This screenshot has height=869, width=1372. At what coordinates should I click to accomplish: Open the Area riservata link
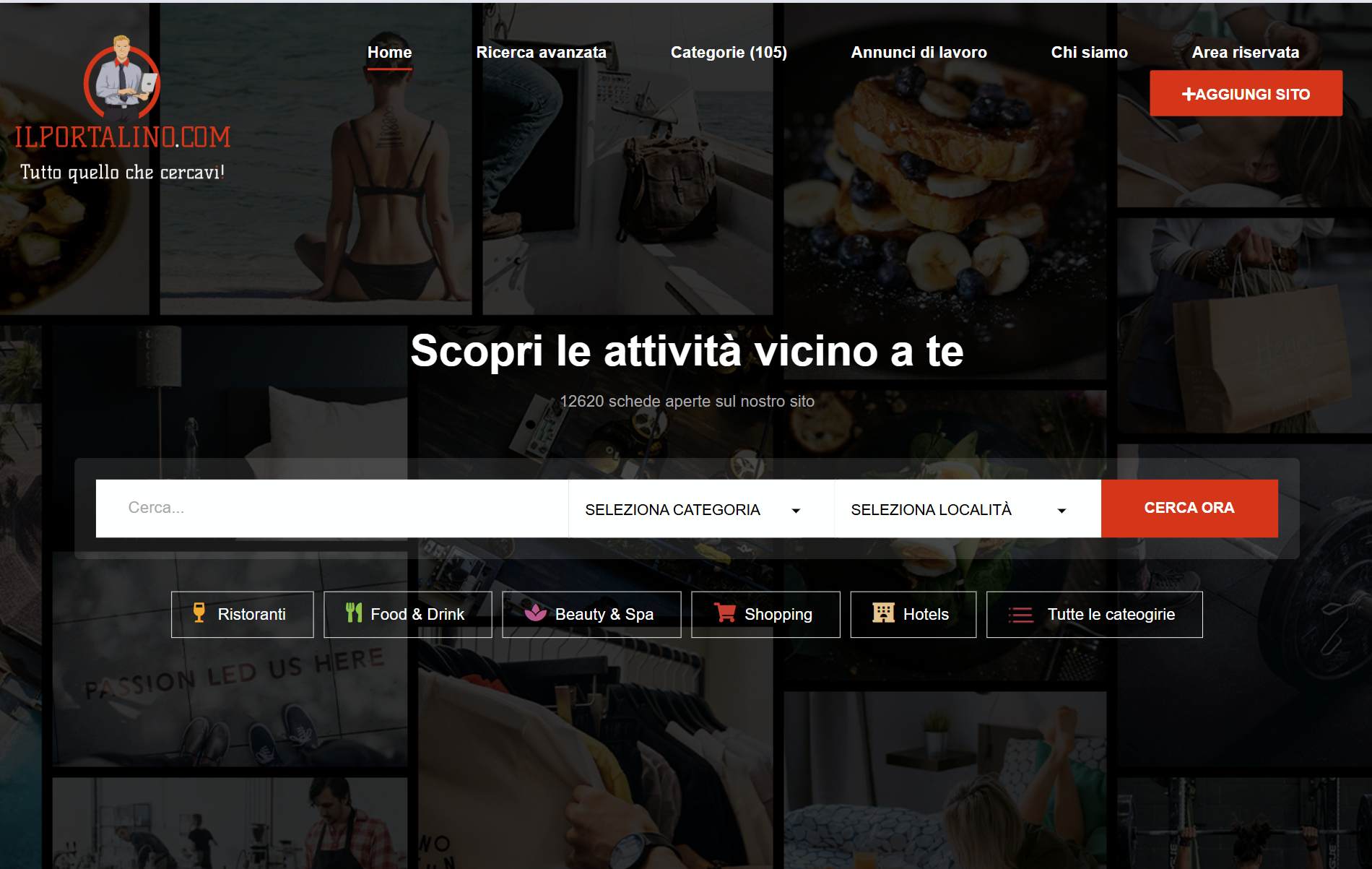1245,52
